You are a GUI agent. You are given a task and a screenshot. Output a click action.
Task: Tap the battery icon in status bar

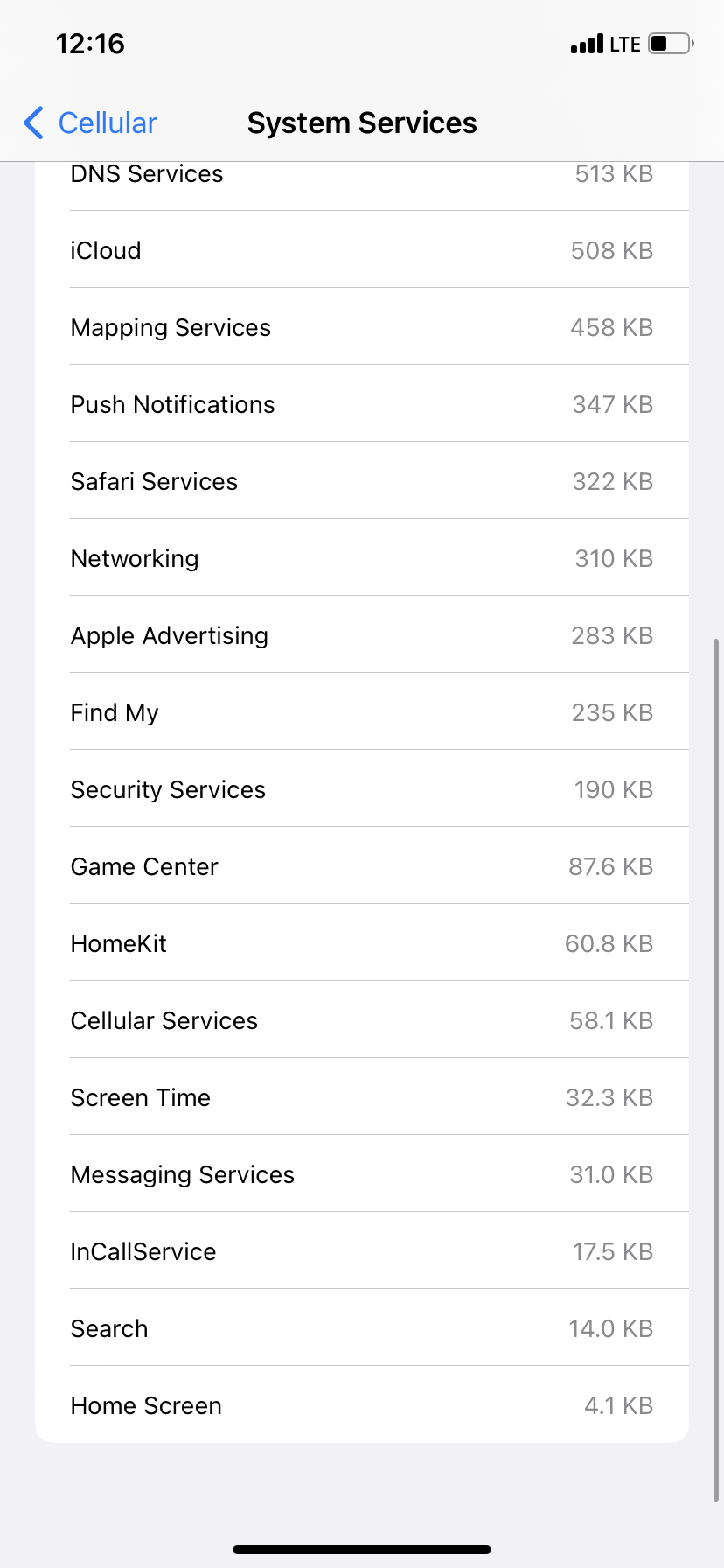point(671,44)
